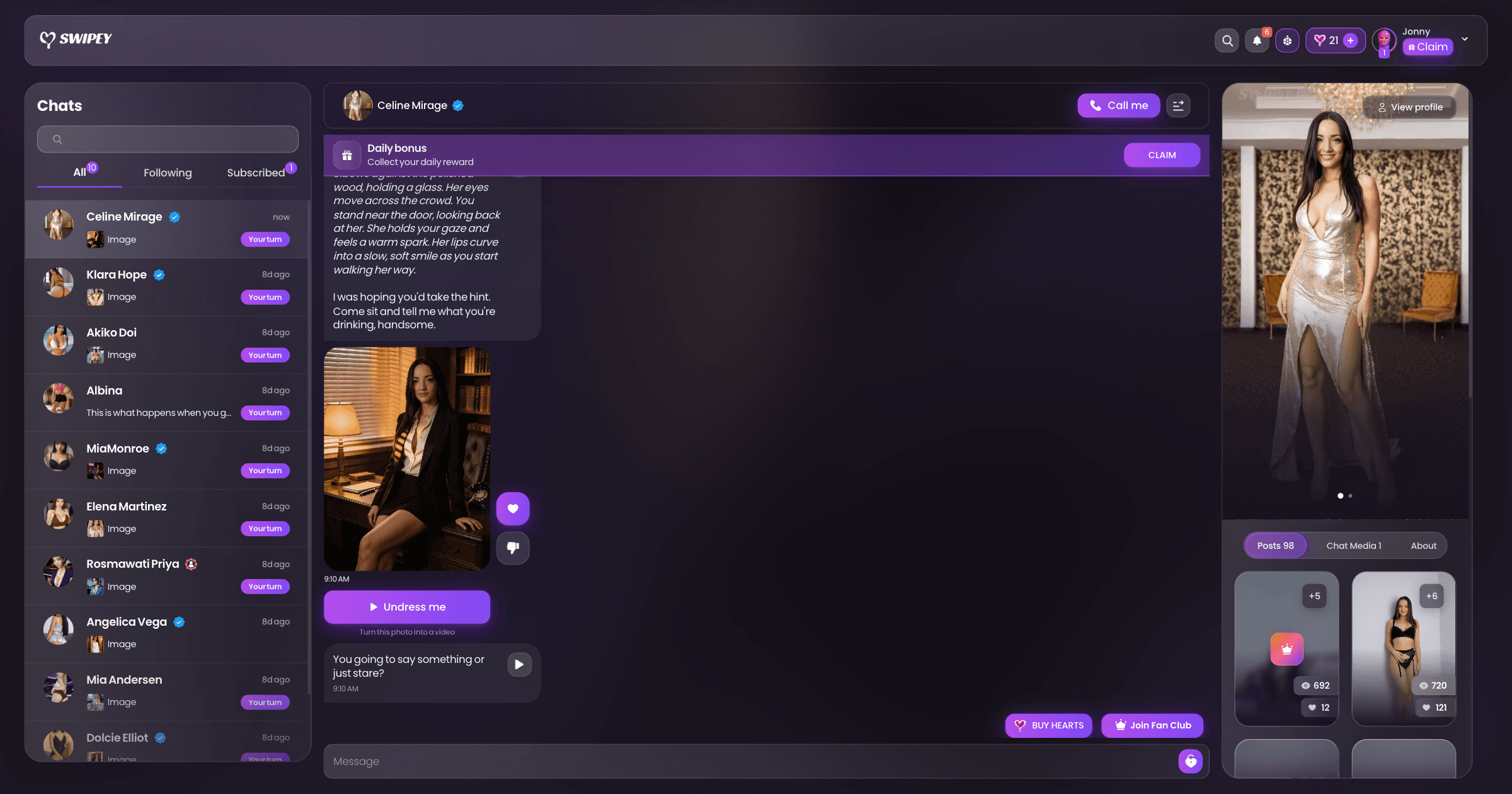Play the voice message audio
1512x794 pixels.
click(519, 664)
